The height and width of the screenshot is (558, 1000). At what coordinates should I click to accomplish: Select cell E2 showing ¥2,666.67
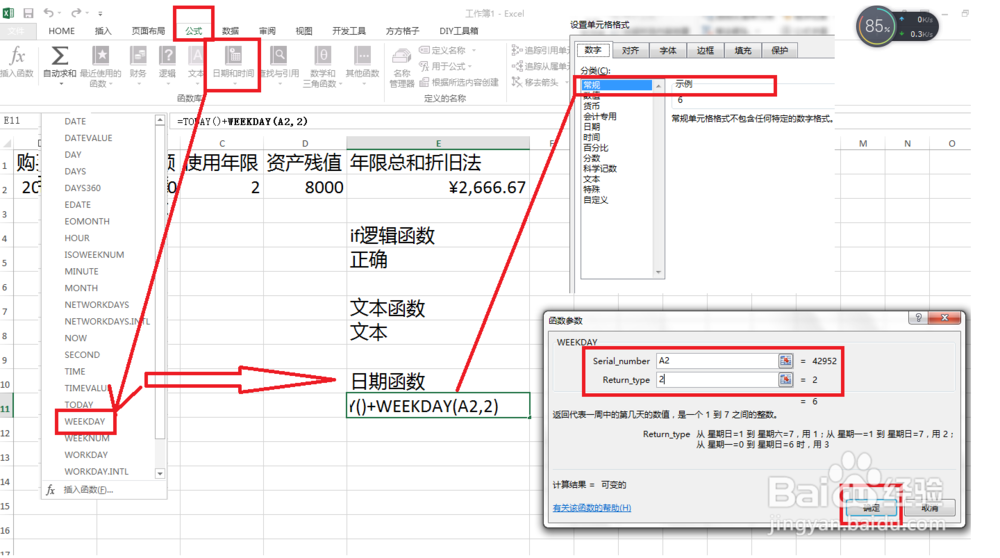pyautogui.click(x=438, y=187)
